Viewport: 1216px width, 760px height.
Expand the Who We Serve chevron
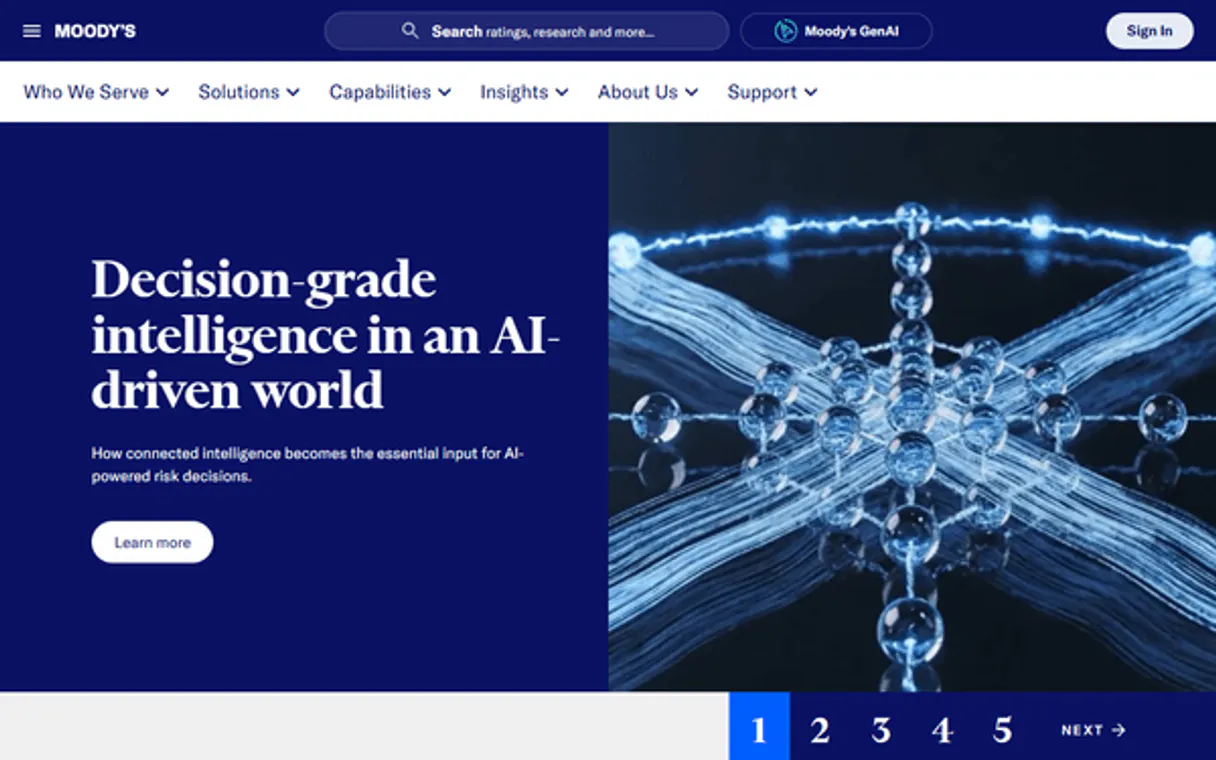click(162, 92)
